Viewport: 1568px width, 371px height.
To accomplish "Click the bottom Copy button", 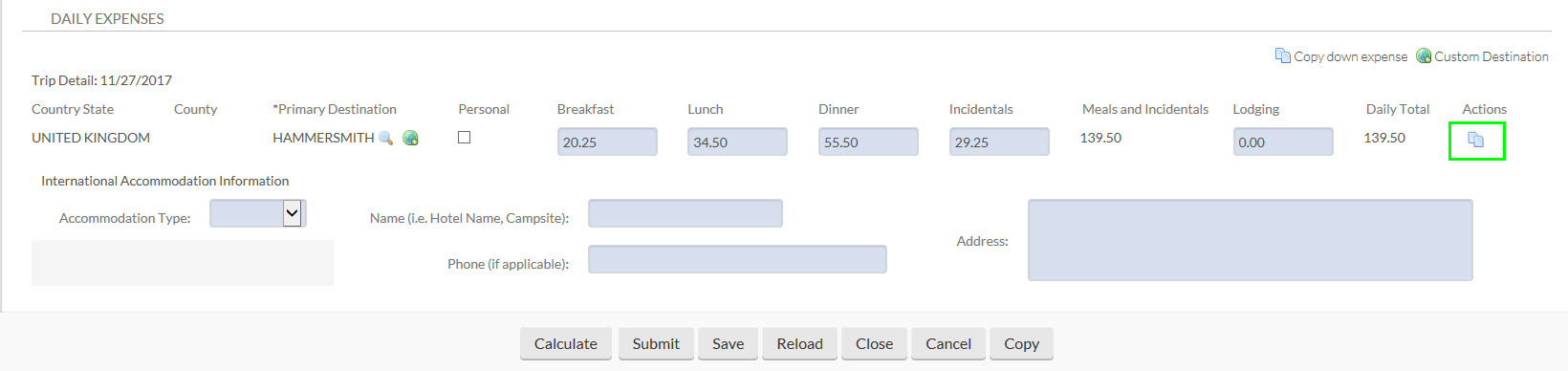I will coord(1021,344).
